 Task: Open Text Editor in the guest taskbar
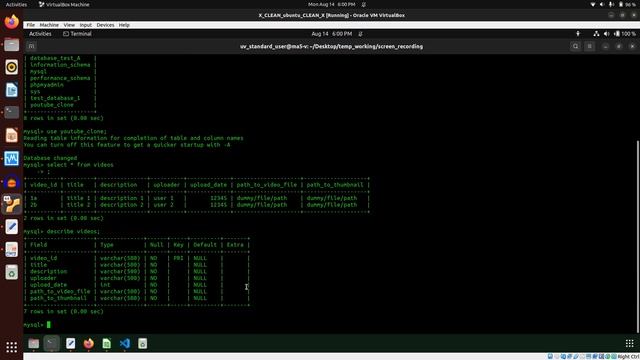(x=70, y=344)
